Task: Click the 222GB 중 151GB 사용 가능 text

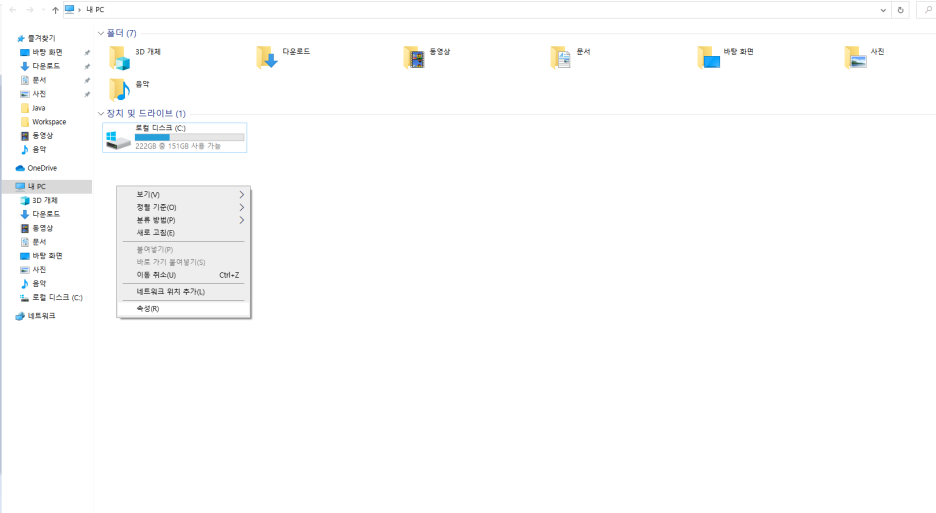Action: point(178,146)
